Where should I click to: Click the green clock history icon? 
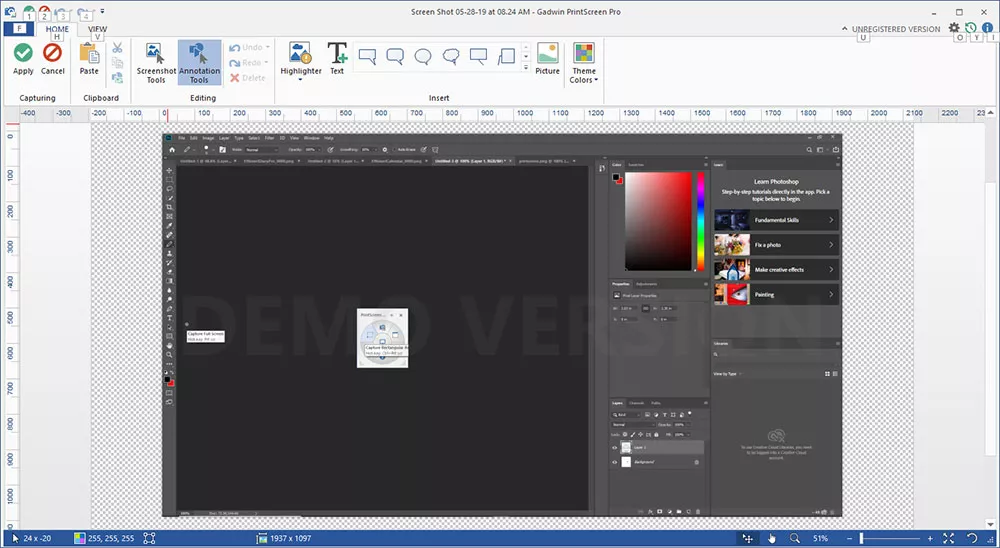[971, 28]
